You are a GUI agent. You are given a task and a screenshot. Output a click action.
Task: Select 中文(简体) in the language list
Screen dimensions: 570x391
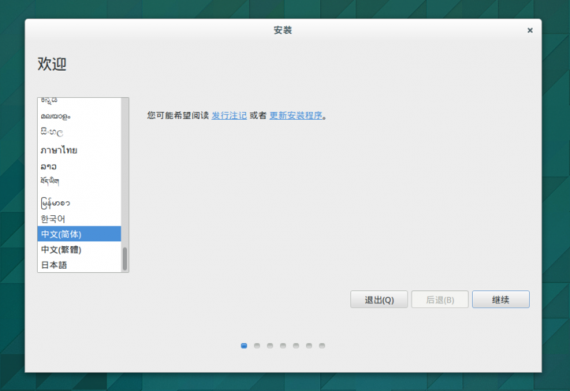point(79,234)
